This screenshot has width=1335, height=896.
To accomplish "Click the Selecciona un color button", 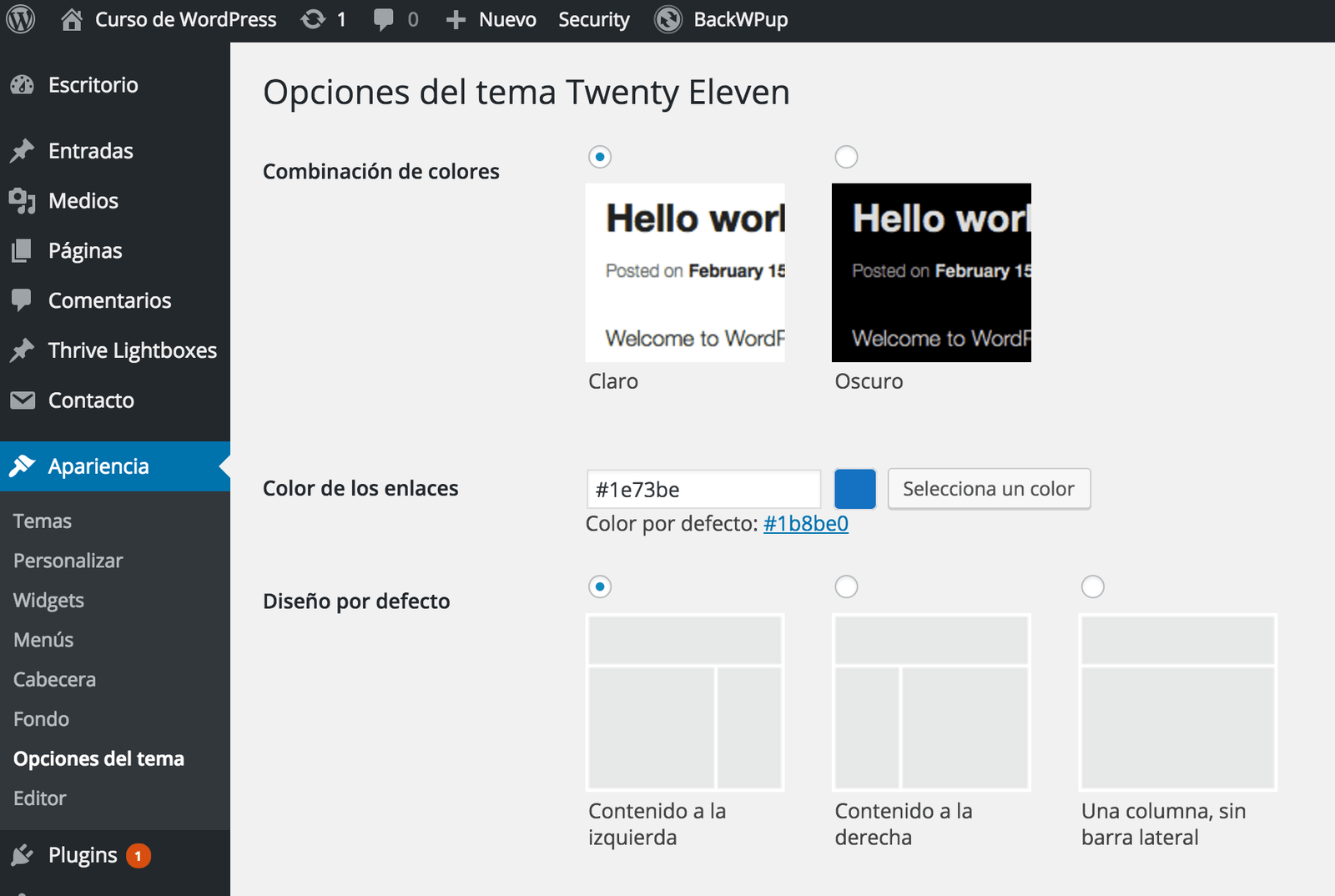I will [x=989, y=489].
